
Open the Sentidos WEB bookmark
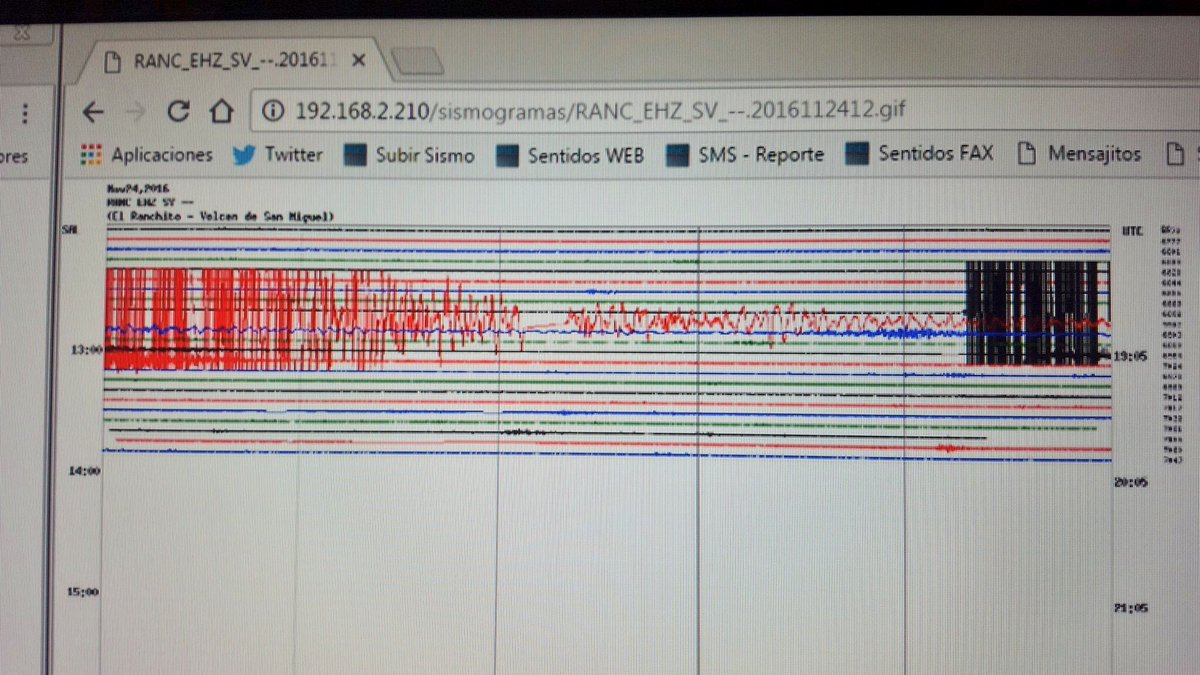[x=571, y=155]
